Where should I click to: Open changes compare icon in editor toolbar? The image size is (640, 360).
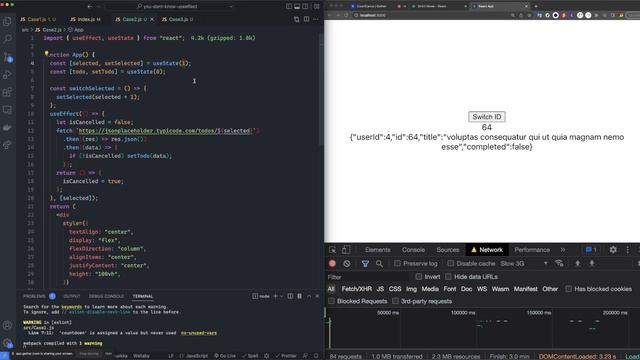[x=297, y=19]
